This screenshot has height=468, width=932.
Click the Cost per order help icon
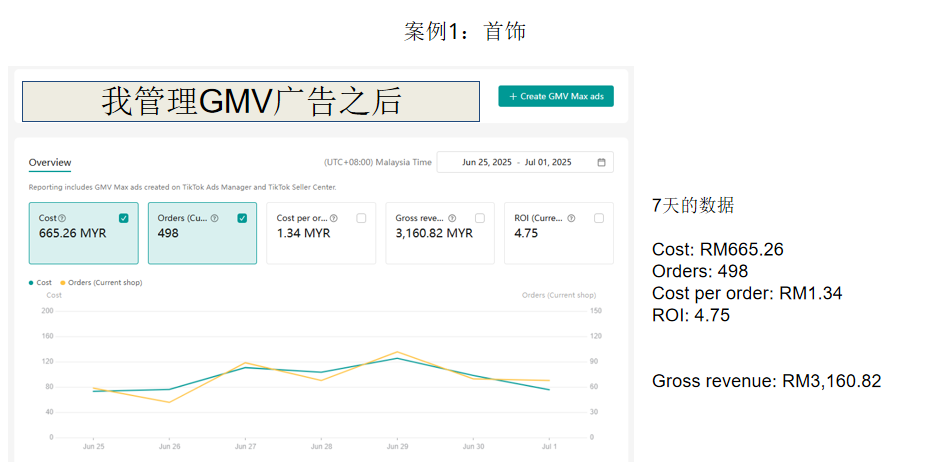[x=333, y=218]
